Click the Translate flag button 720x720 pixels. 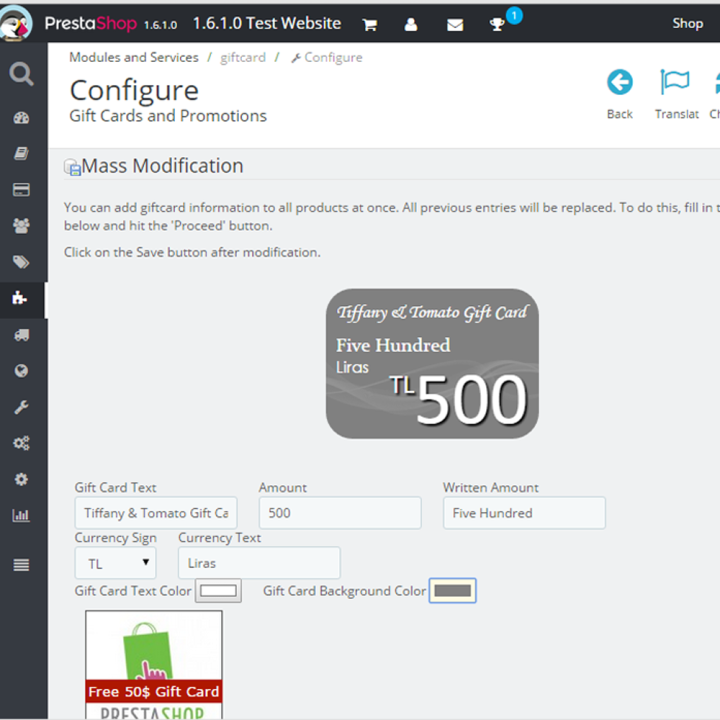click(676, 94)
